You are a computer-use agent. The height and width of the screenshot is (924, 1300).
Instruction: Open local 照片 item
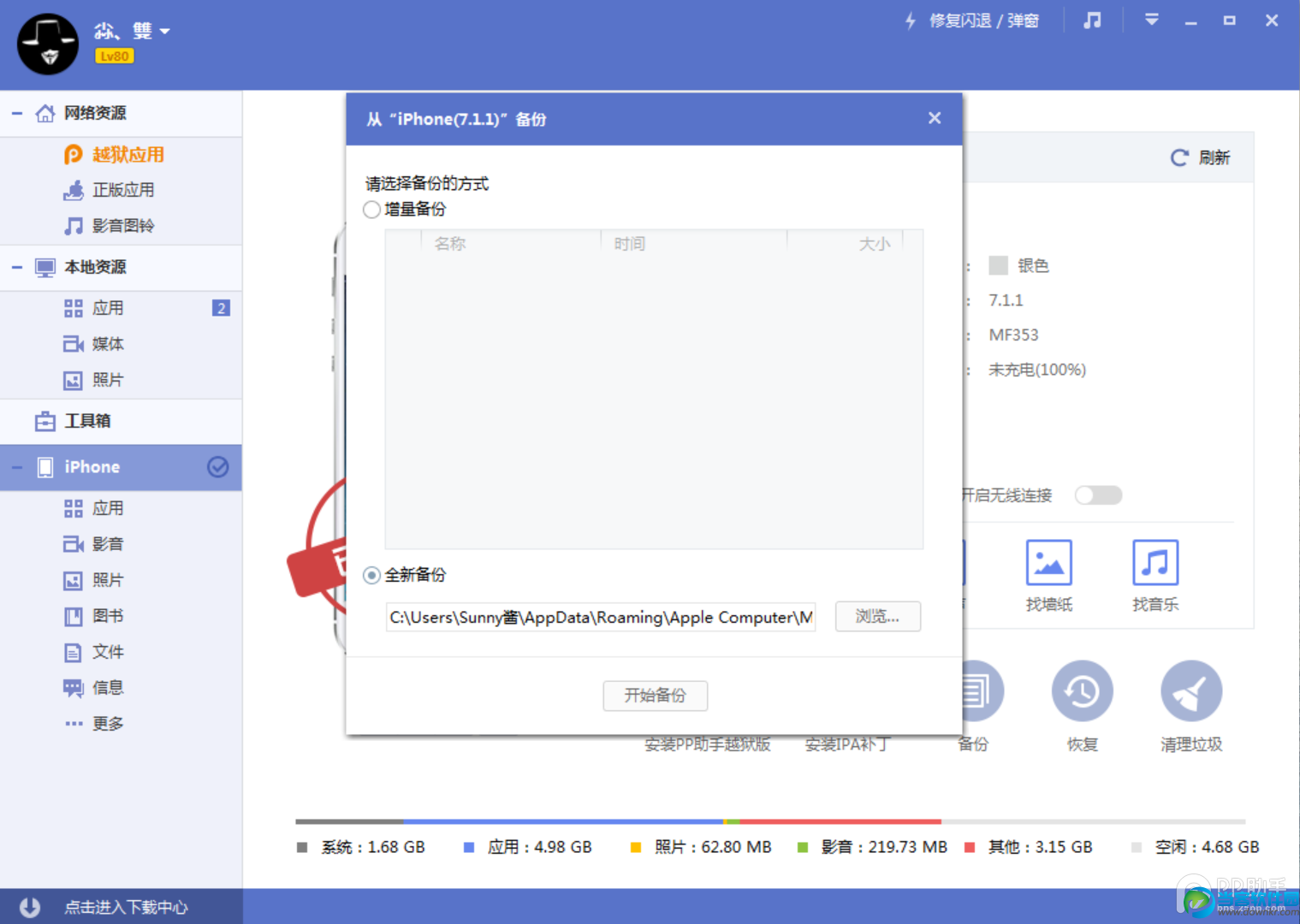121,380
